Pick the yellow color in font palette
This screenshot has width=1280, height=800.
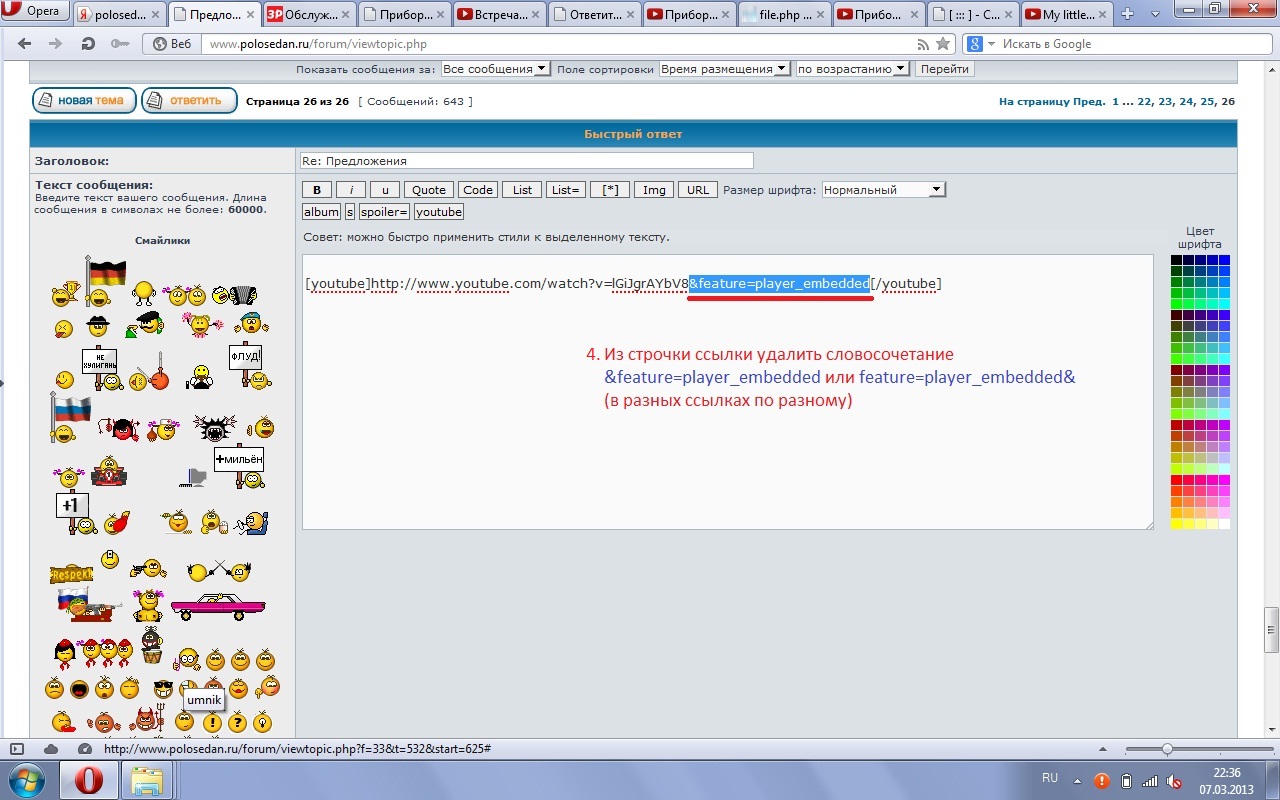pyautogui.click(x=1177, y=523)
